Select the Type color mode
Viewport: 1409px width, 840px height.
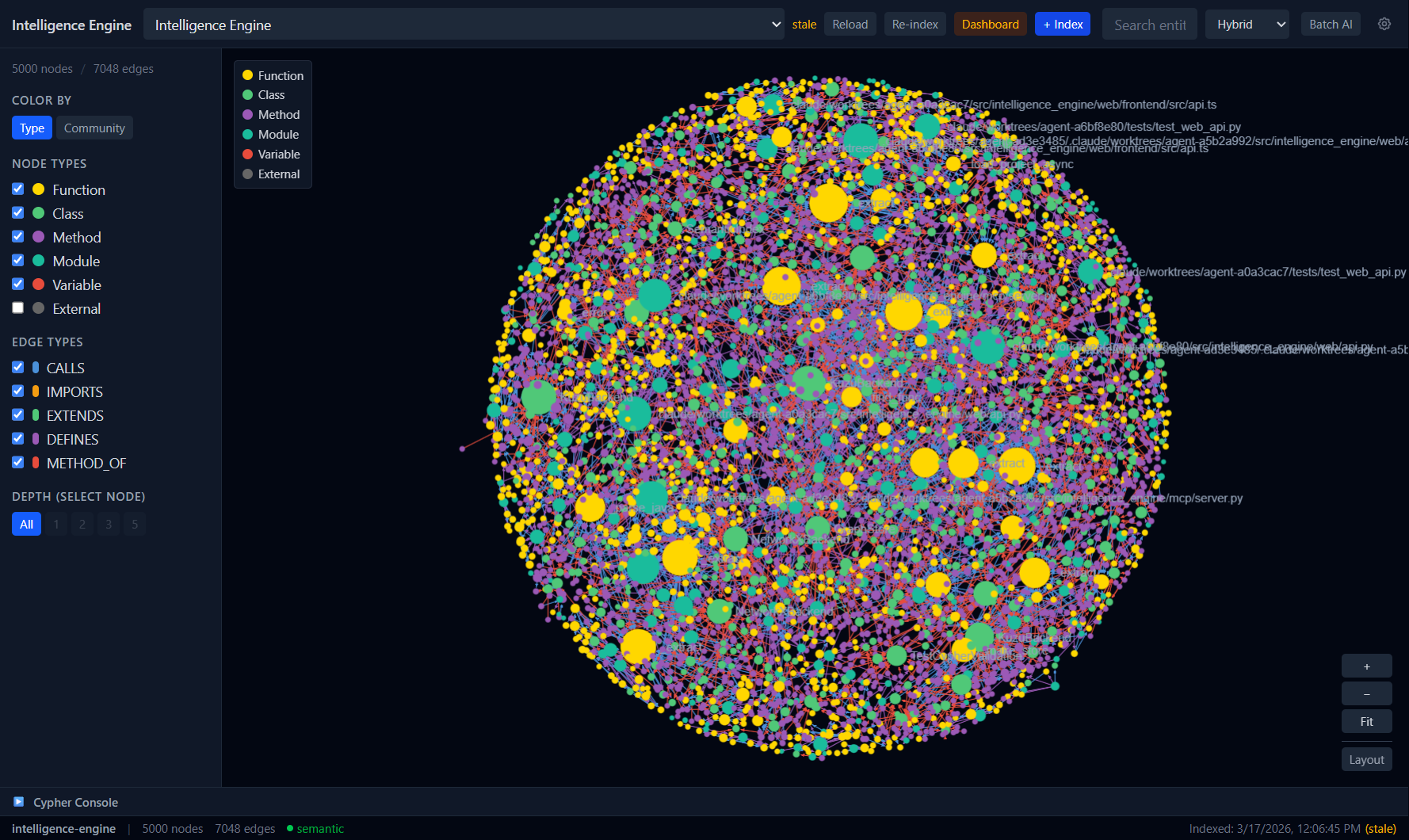click(x=32, y=128)
